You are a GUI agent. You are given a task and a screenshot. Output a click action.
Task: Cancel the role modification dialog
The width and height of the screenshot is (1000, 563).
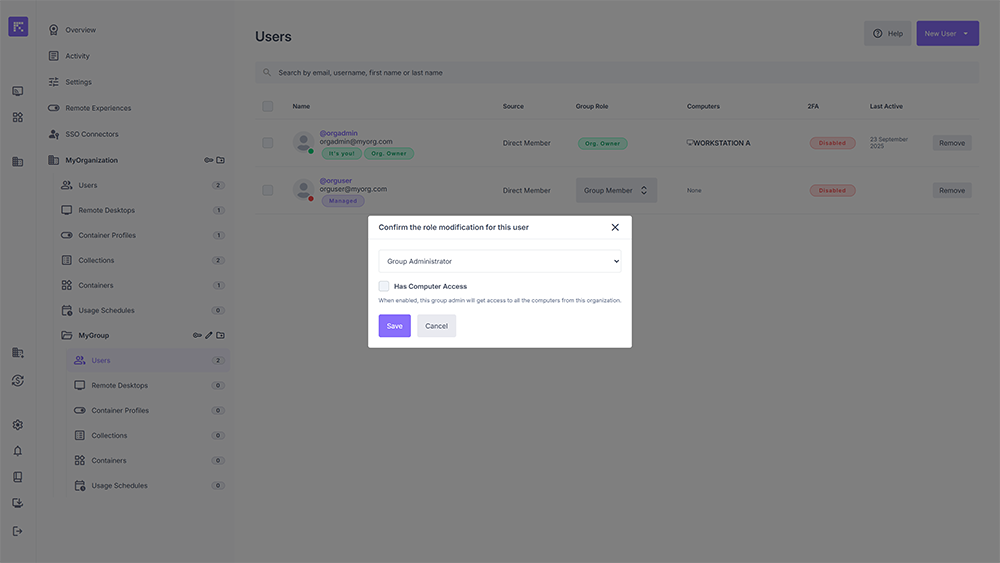436,326
